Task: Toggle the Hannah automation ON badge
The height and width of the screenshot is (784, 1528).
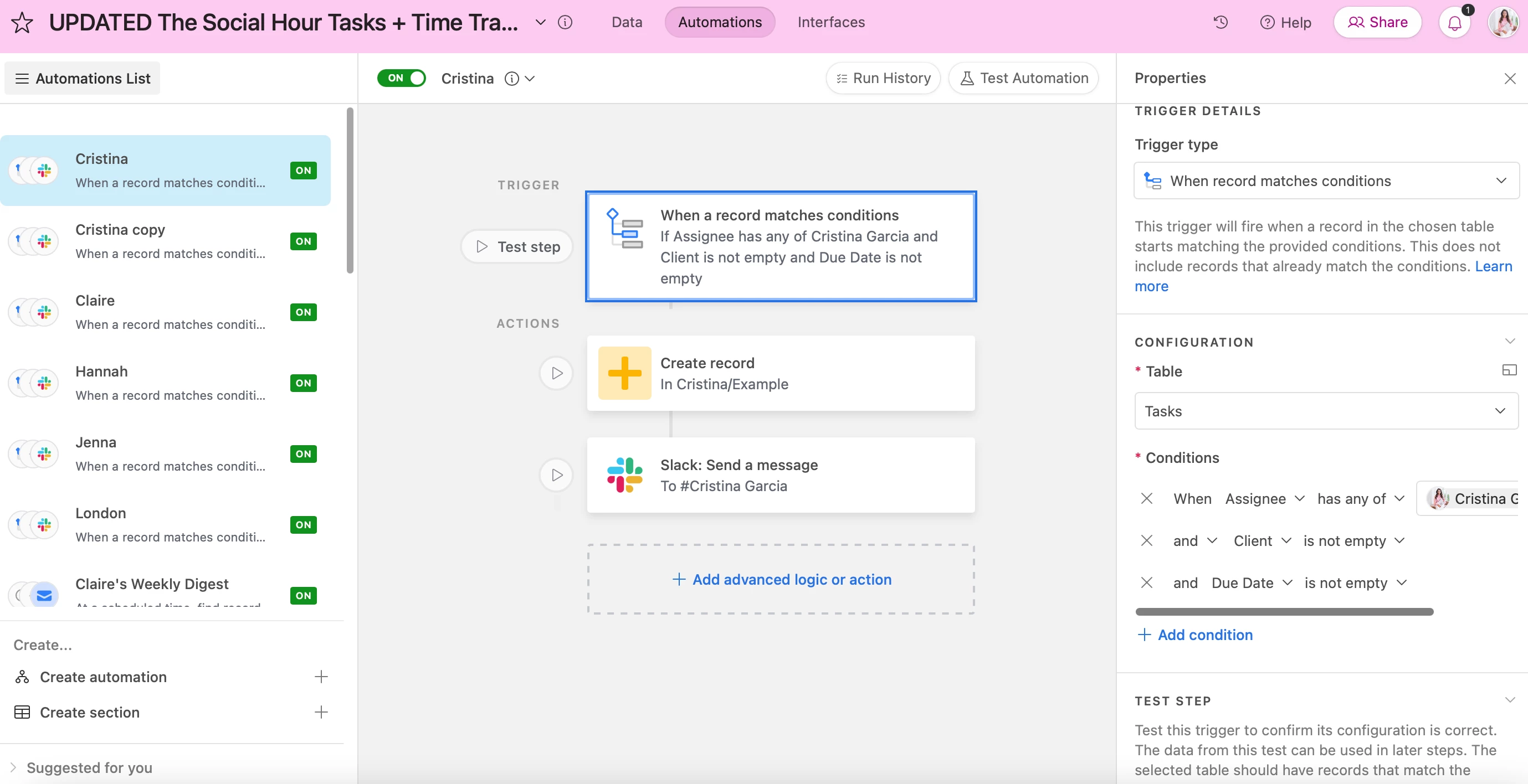Action: pos(303,383)
